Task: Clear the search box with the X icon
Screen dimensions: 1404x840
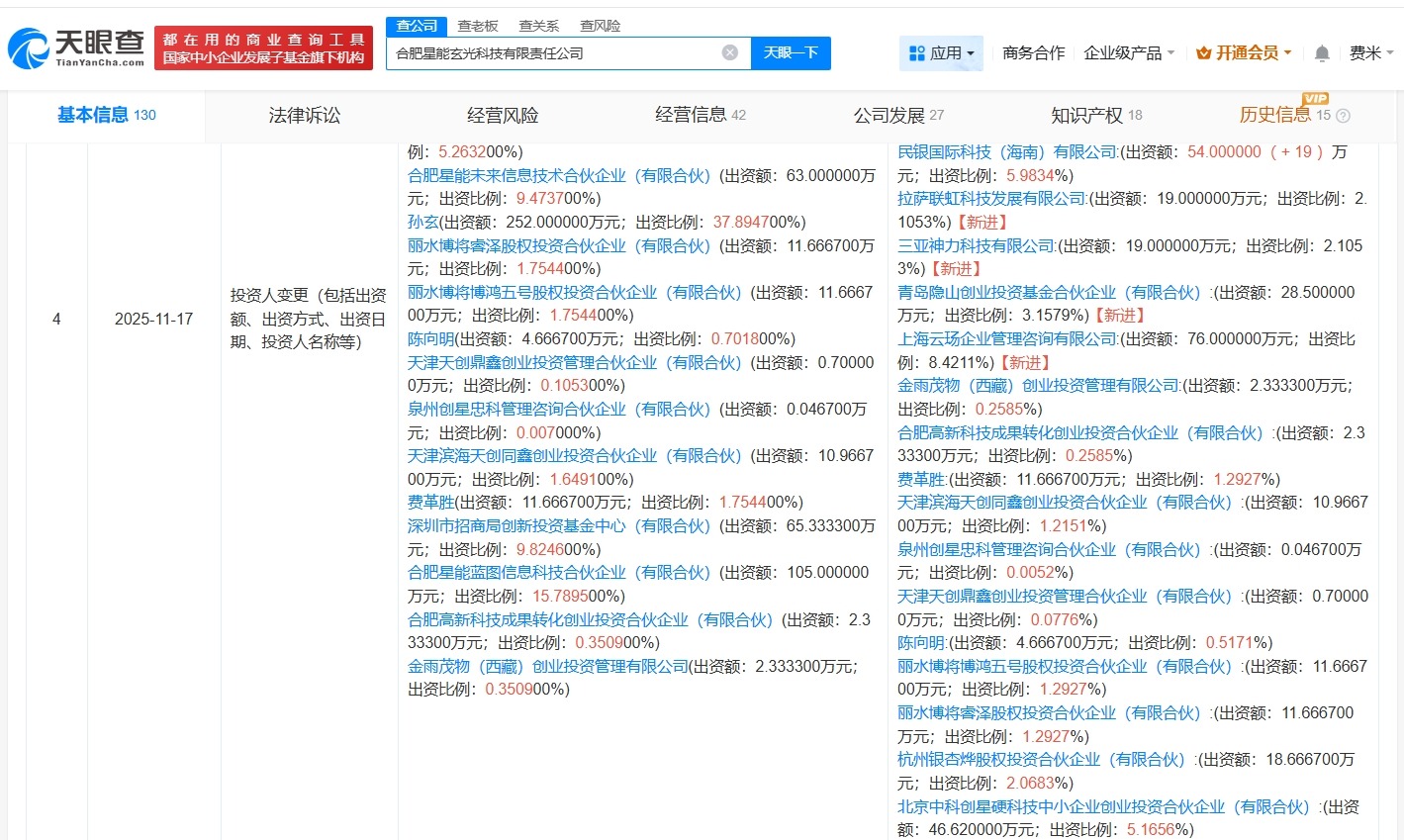Action: (x=729, y=52)
